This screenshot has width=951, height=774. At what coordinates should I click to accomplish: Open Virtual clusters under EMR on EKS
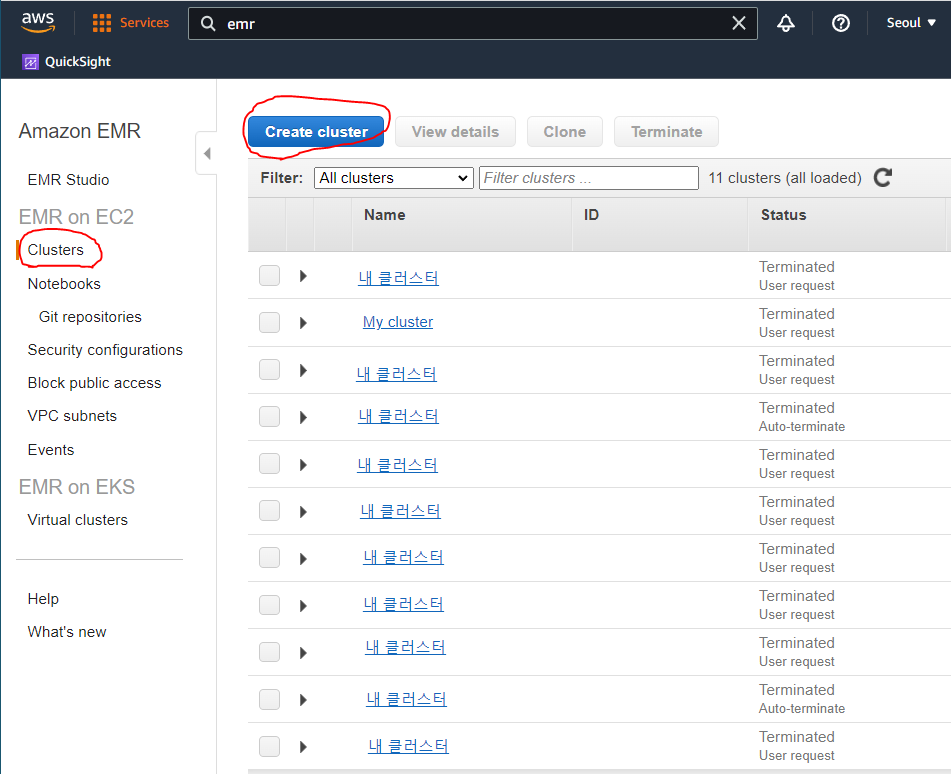coord(78,520)
